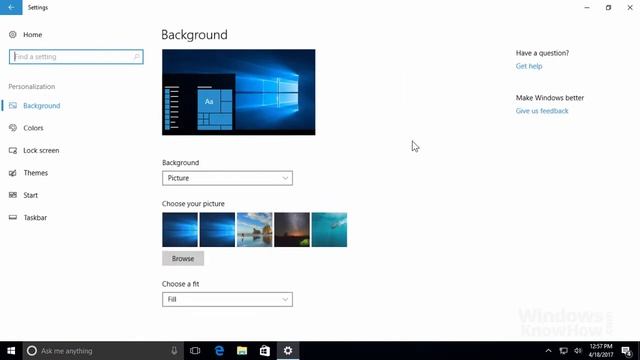640x360 pixels.
Task: Click the Colors palette icon
Action: [x=13, y=128]
